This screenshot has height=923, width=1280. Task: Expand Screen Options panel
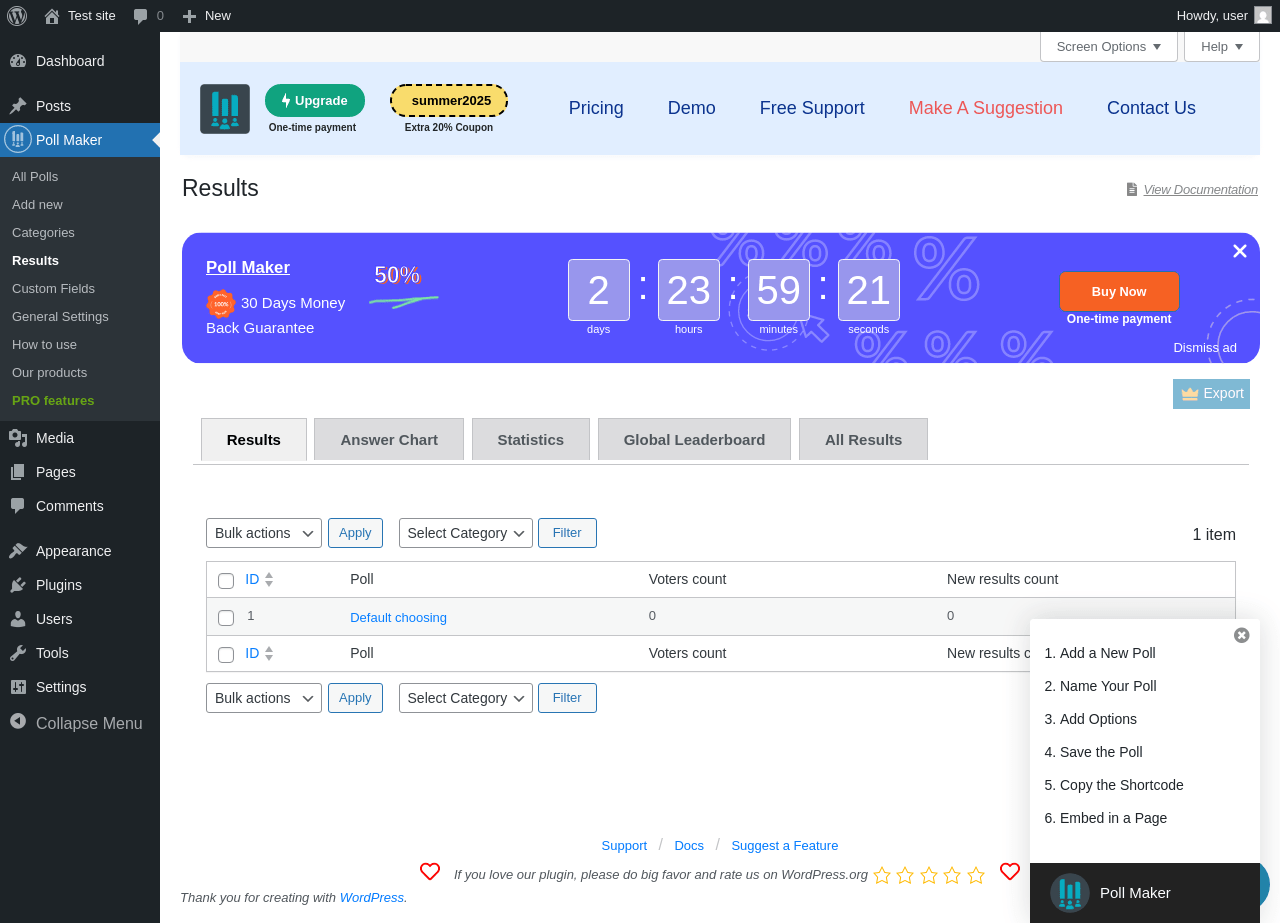tap(1109, 46)
